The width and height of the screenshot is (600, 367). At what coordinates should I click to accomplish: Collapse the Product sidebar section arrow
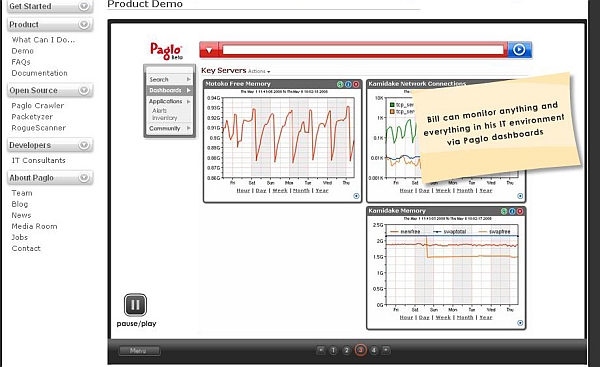point(84,24)
